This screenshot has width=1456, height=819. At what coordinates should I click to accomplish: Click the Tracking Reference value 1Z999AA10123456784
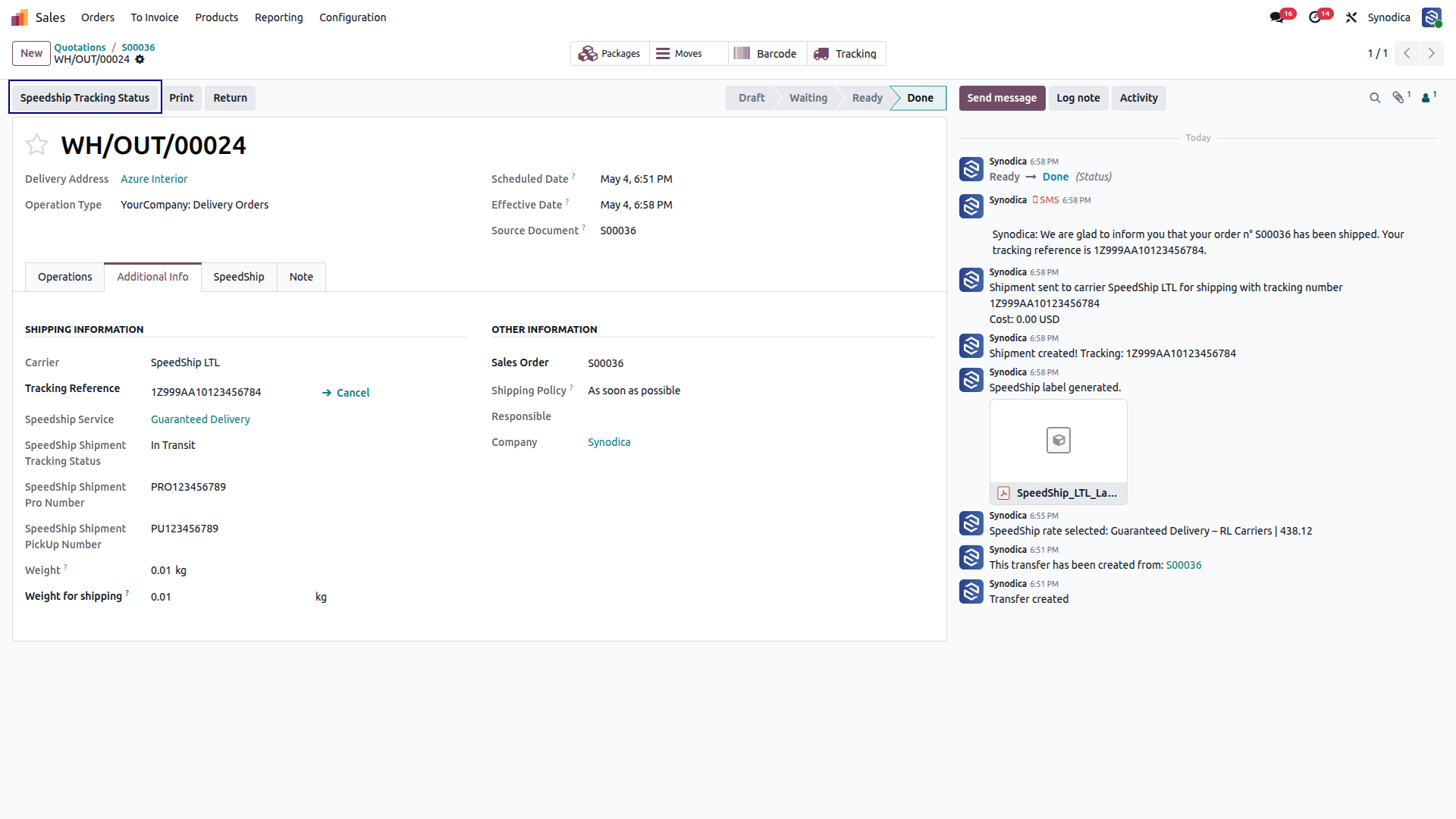pyautogui.click(x=206, y=392)
